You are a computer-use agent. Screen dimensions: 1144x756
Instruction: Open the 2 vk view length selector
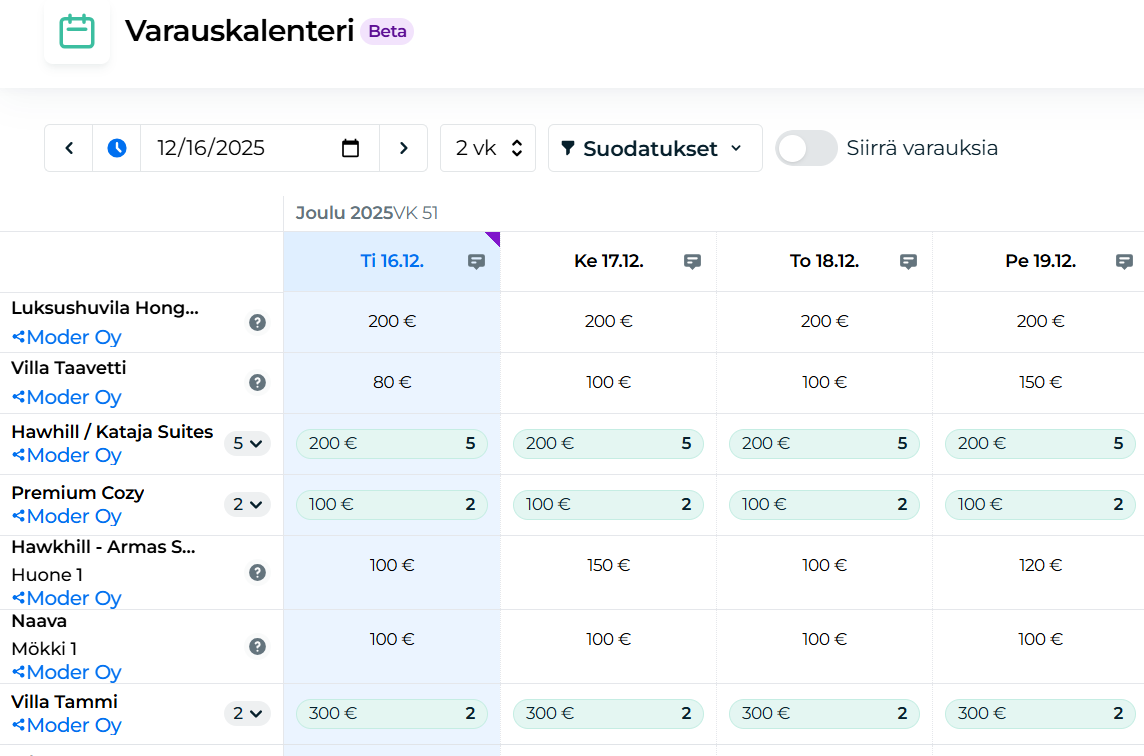click(x=488, y=147)
